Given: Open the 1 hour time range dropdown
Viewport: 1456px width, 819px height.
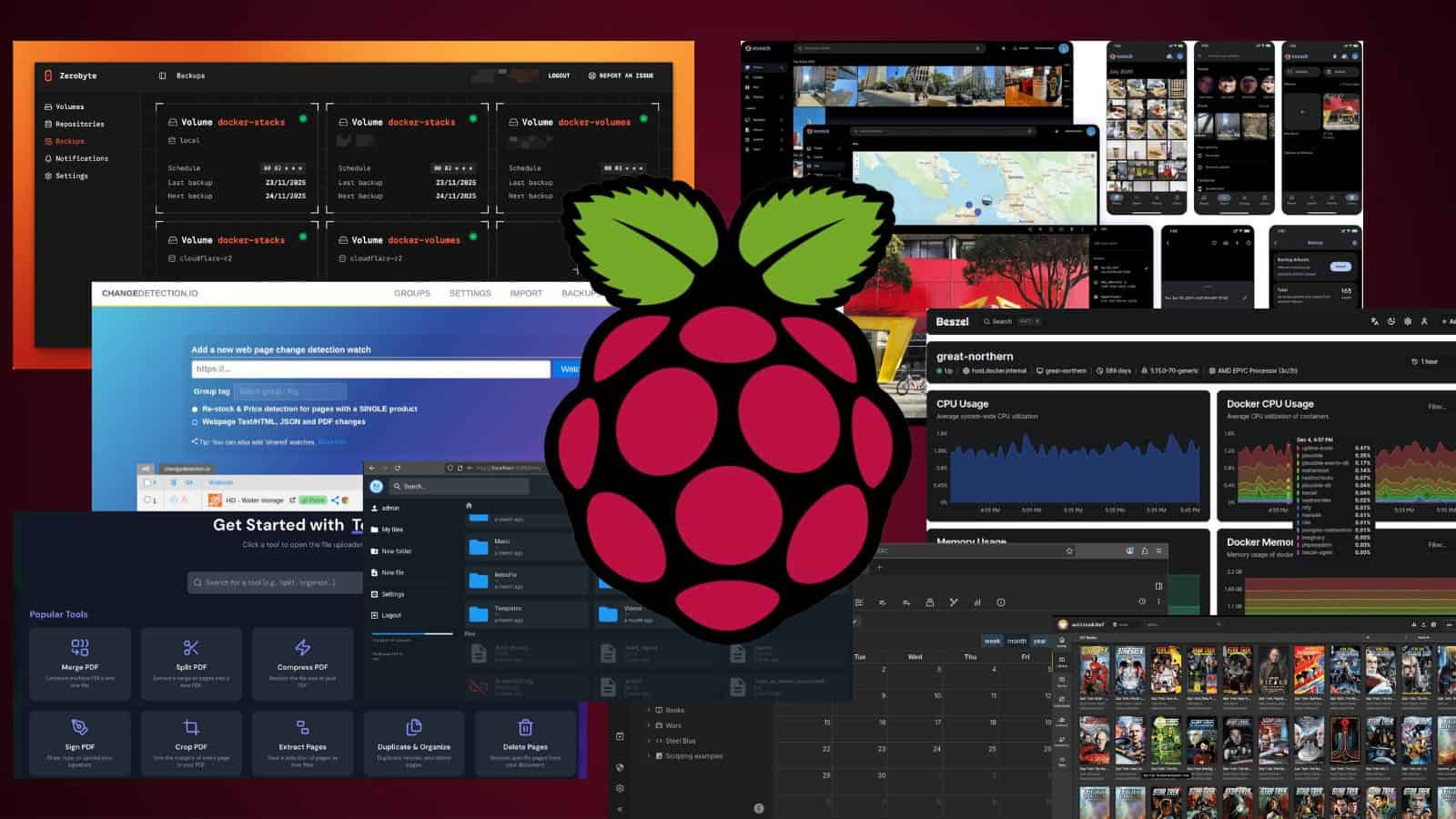Looking at the screenshot, I should pyautogui.click(x=1424, y=361).
